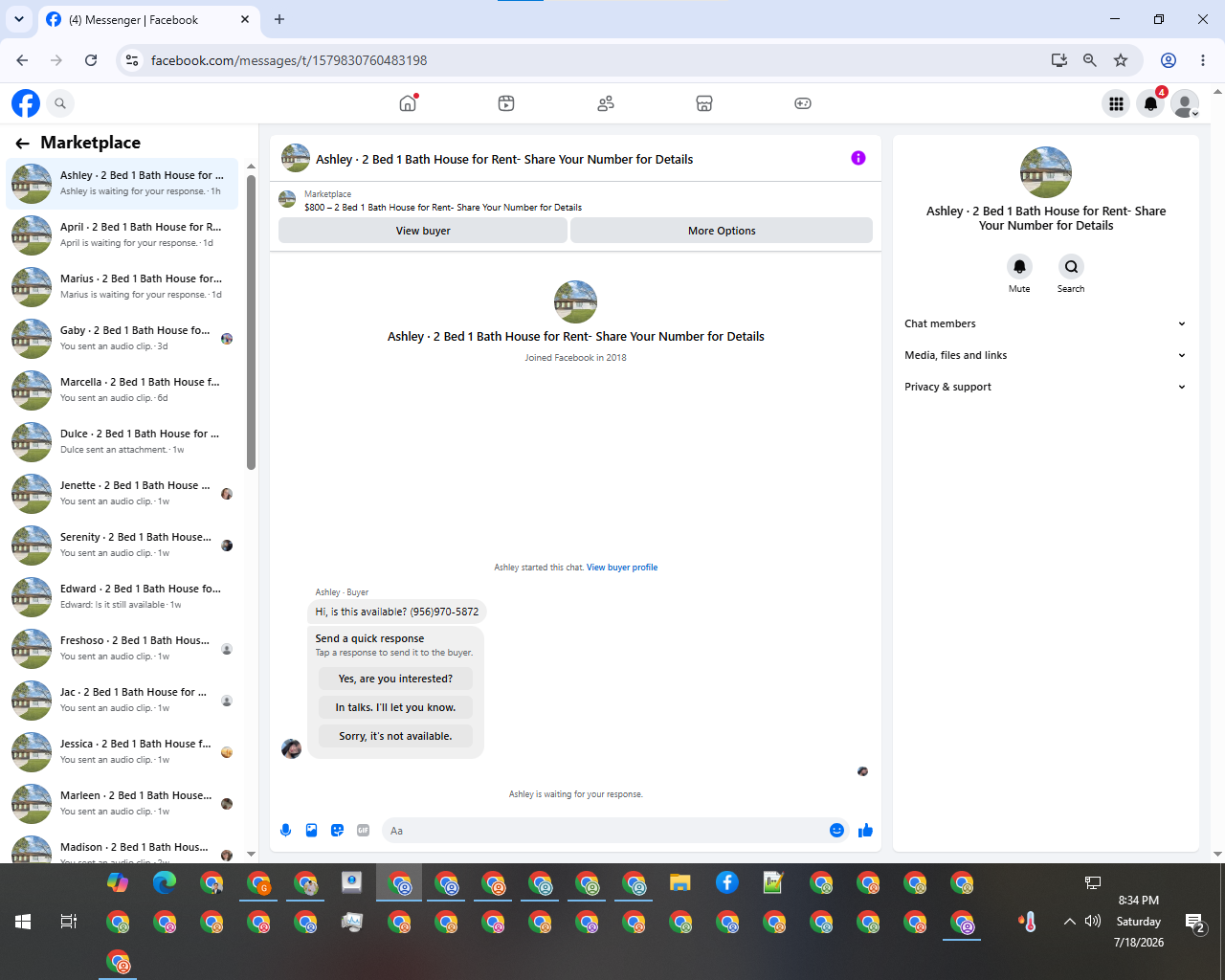Open the tab search dropdown arrow
Screen dimensions: 1225x980
[18, 19]
